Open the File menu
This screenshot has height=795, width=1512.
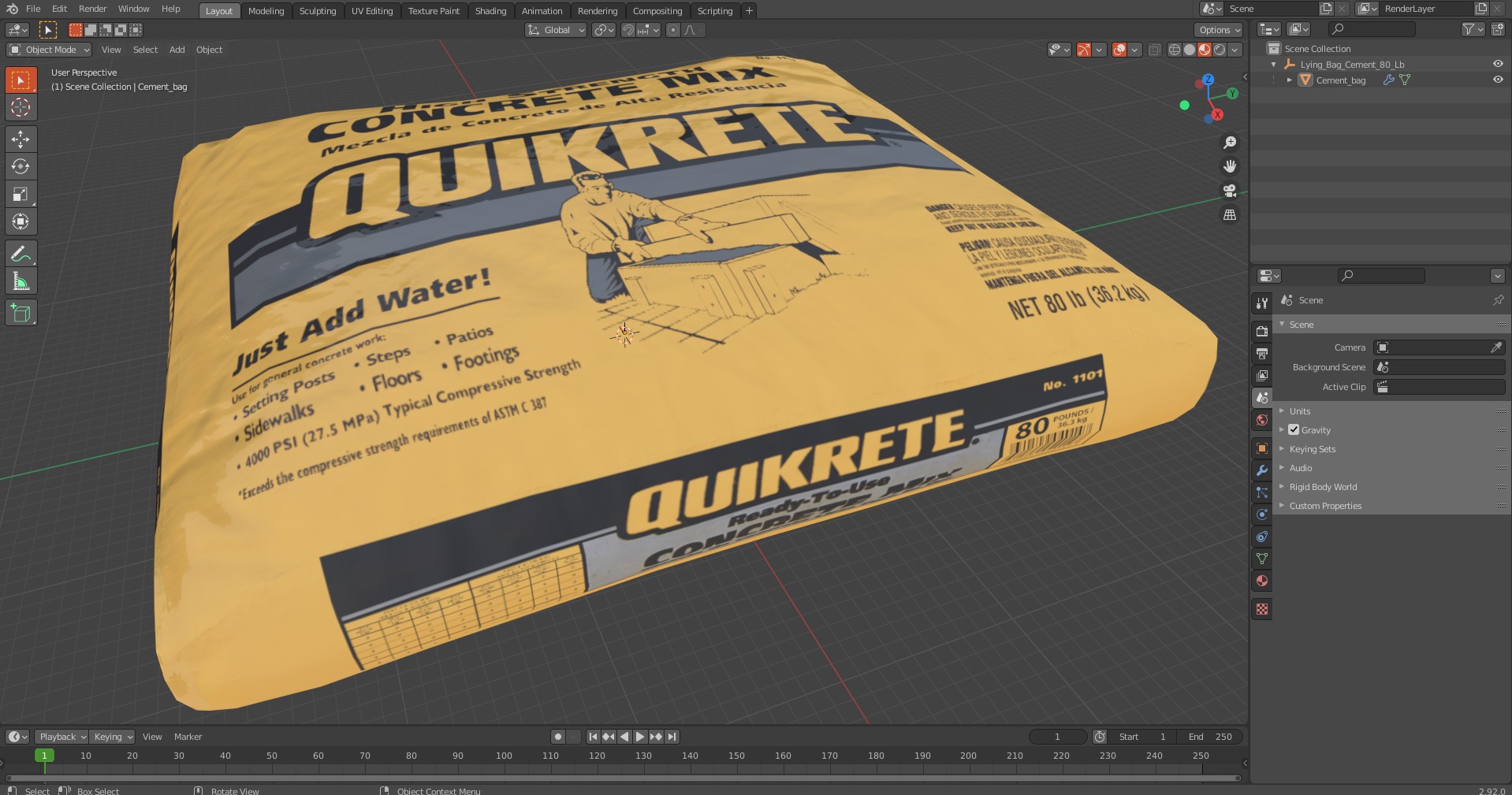(33, 9)
